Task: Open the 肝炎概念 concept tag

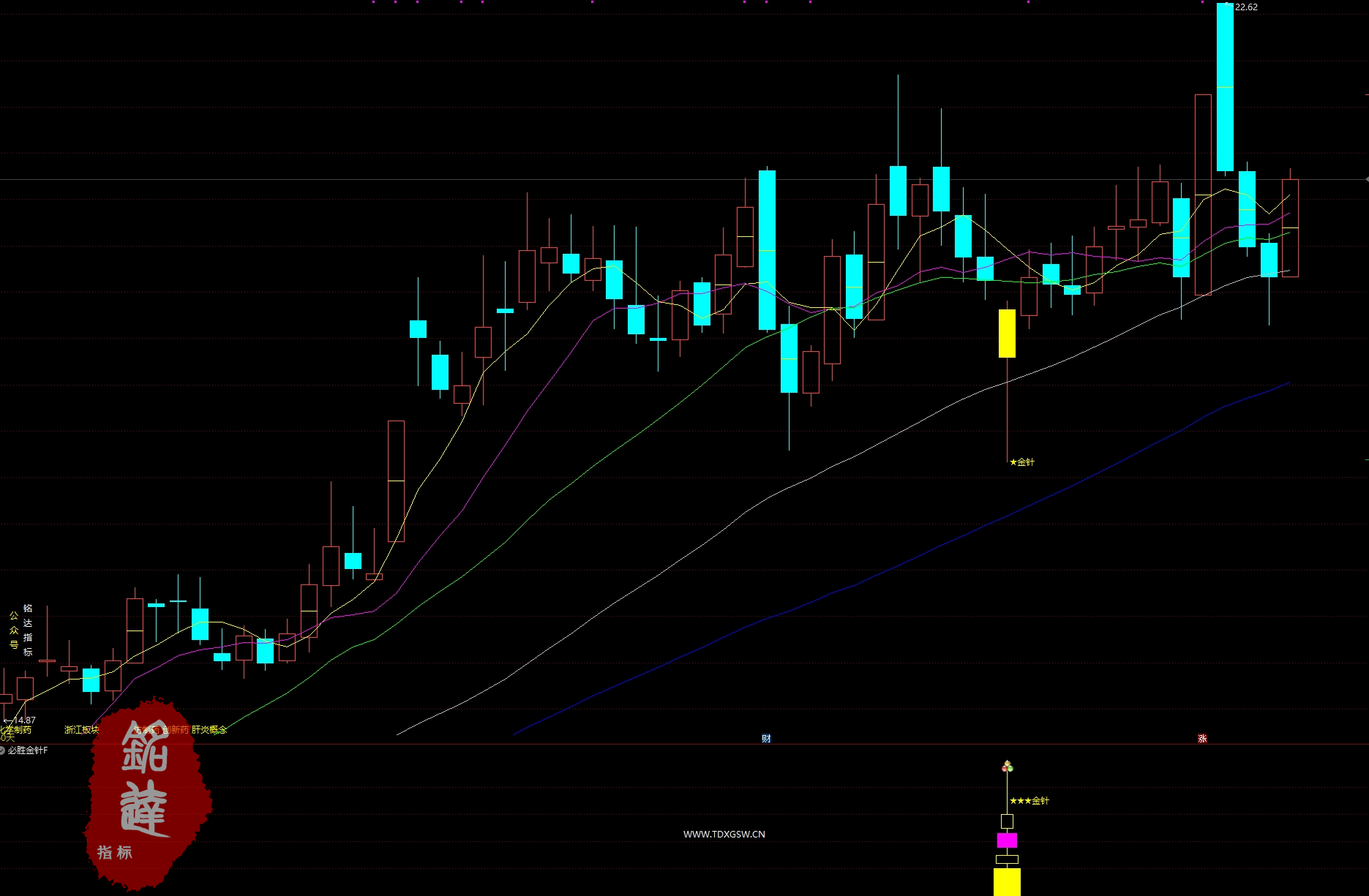Action: 209,730
